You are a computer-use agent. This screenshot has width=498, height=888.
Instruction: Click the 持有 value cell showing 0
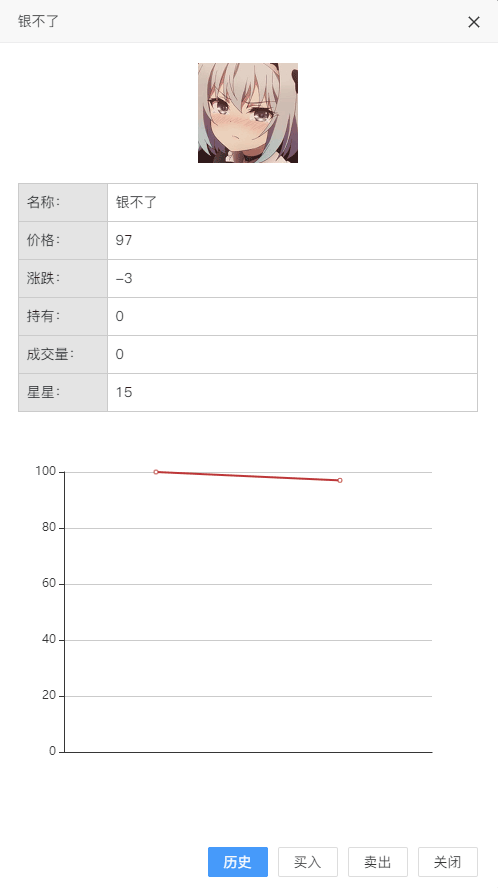pos(292,316)
